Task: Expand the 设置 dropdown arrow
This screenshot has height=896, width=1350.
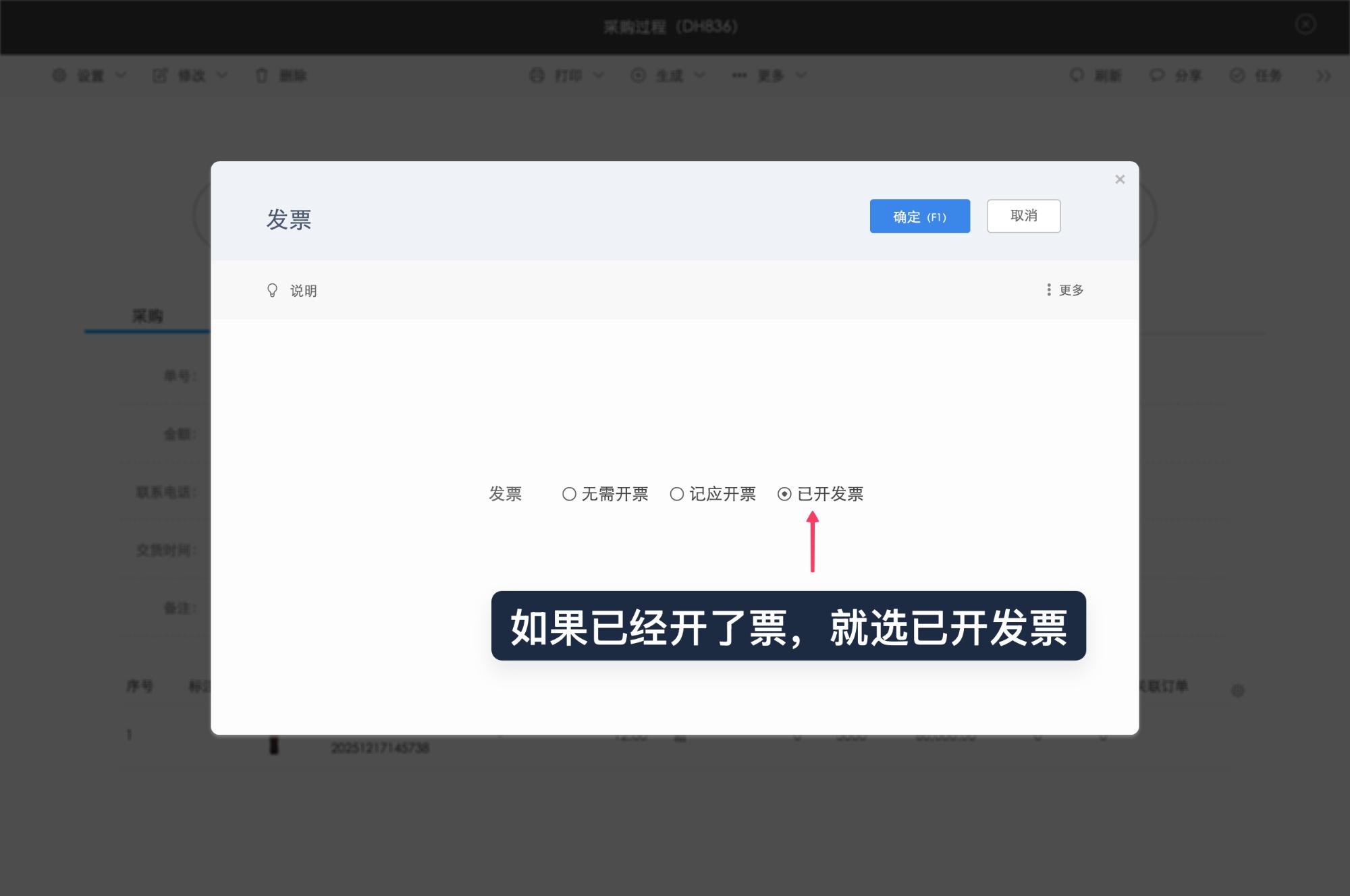Action: pos(122,76)
